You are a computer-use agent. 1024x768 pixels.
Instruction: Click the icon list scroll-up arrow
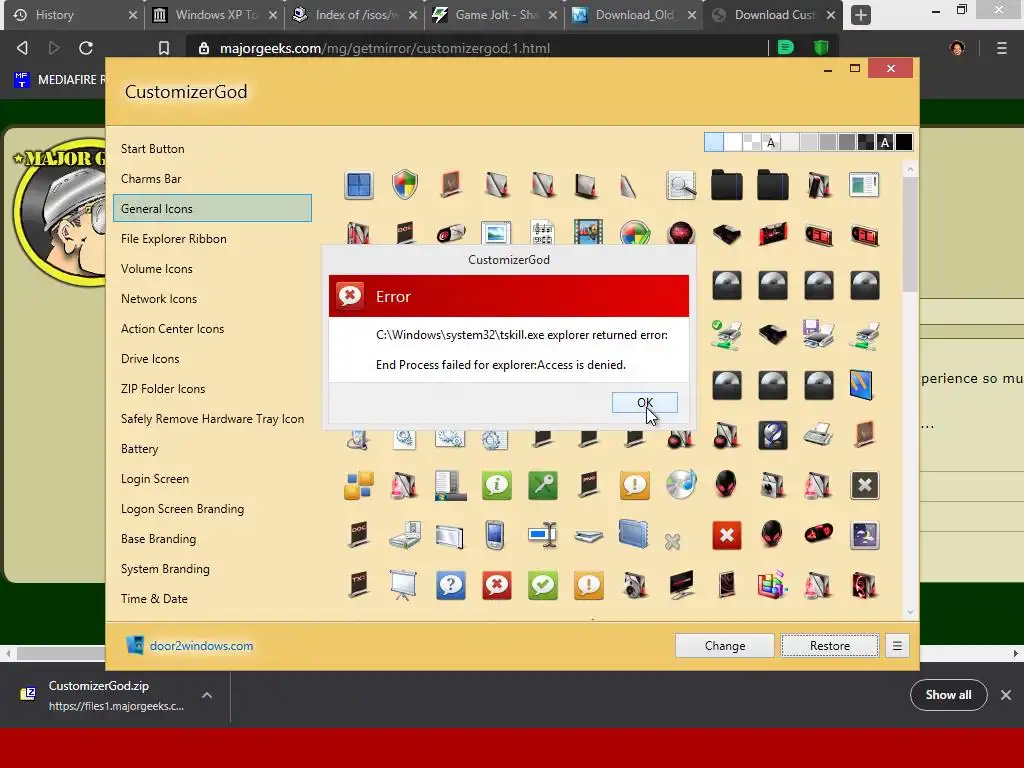(x=910, y=169)
